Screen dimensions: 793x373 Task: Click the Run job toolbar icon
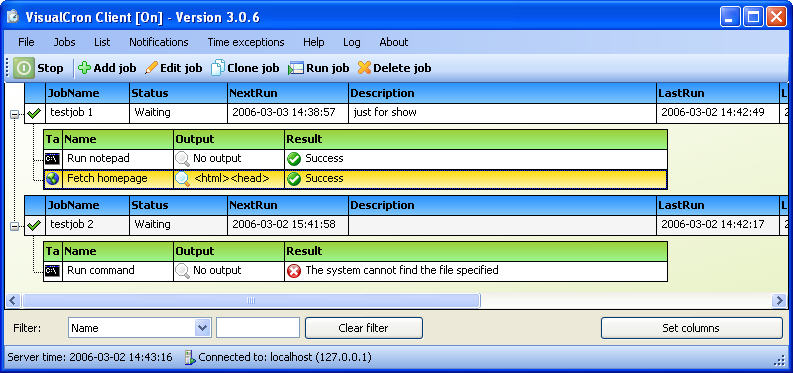pos(295,68)
